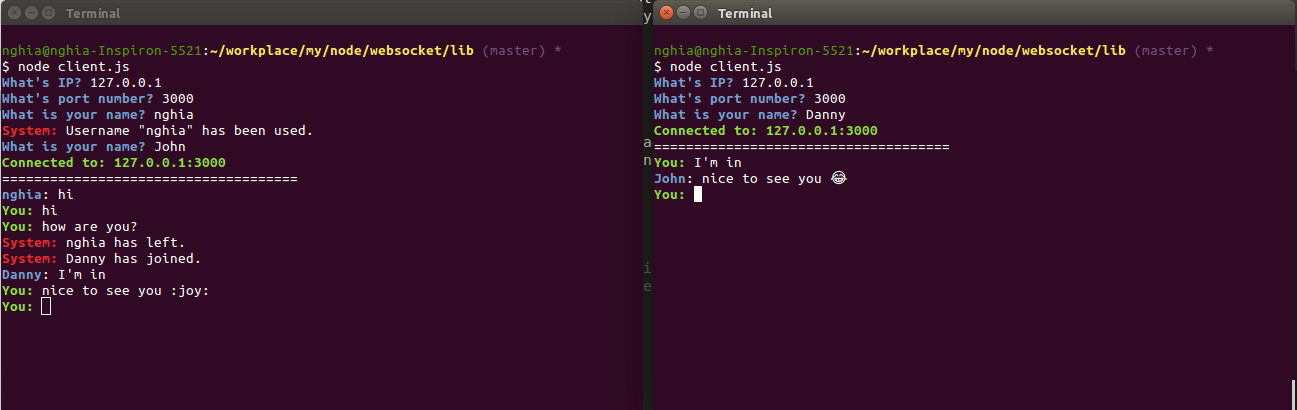Image resolution: width=1297 pixels, height=410 pixels.
Task: Click the 'What is your name? Danny' line
Action: pos(750,114)
